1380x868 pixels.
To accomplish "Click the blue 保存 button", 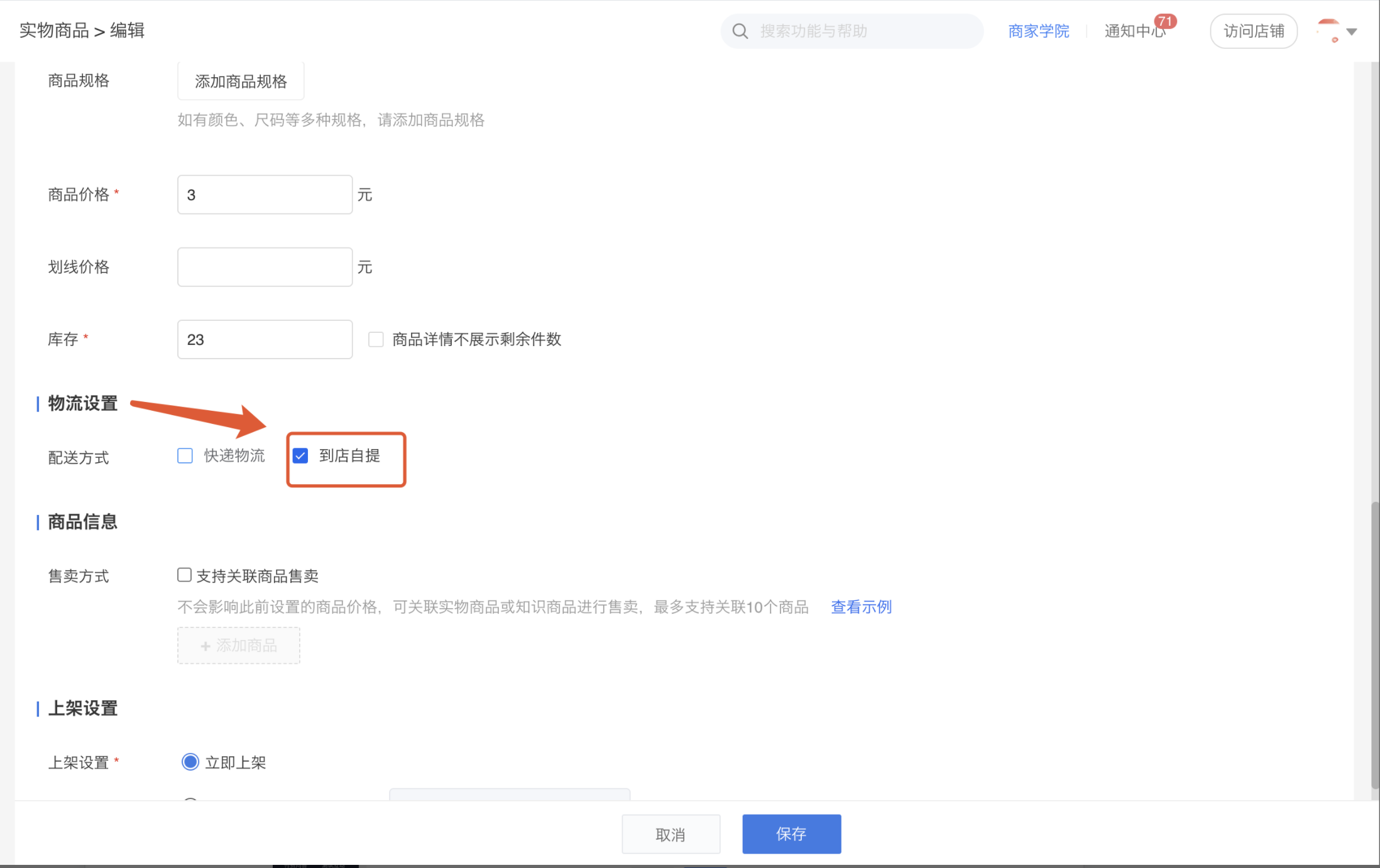I will pyautogui.click(x=791, y=834).
